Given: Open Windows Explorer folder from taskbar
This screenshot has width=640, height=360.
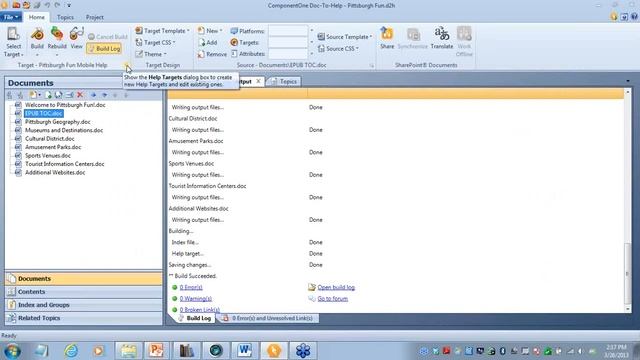Looking at the screenshot, I should click(128, 351).
